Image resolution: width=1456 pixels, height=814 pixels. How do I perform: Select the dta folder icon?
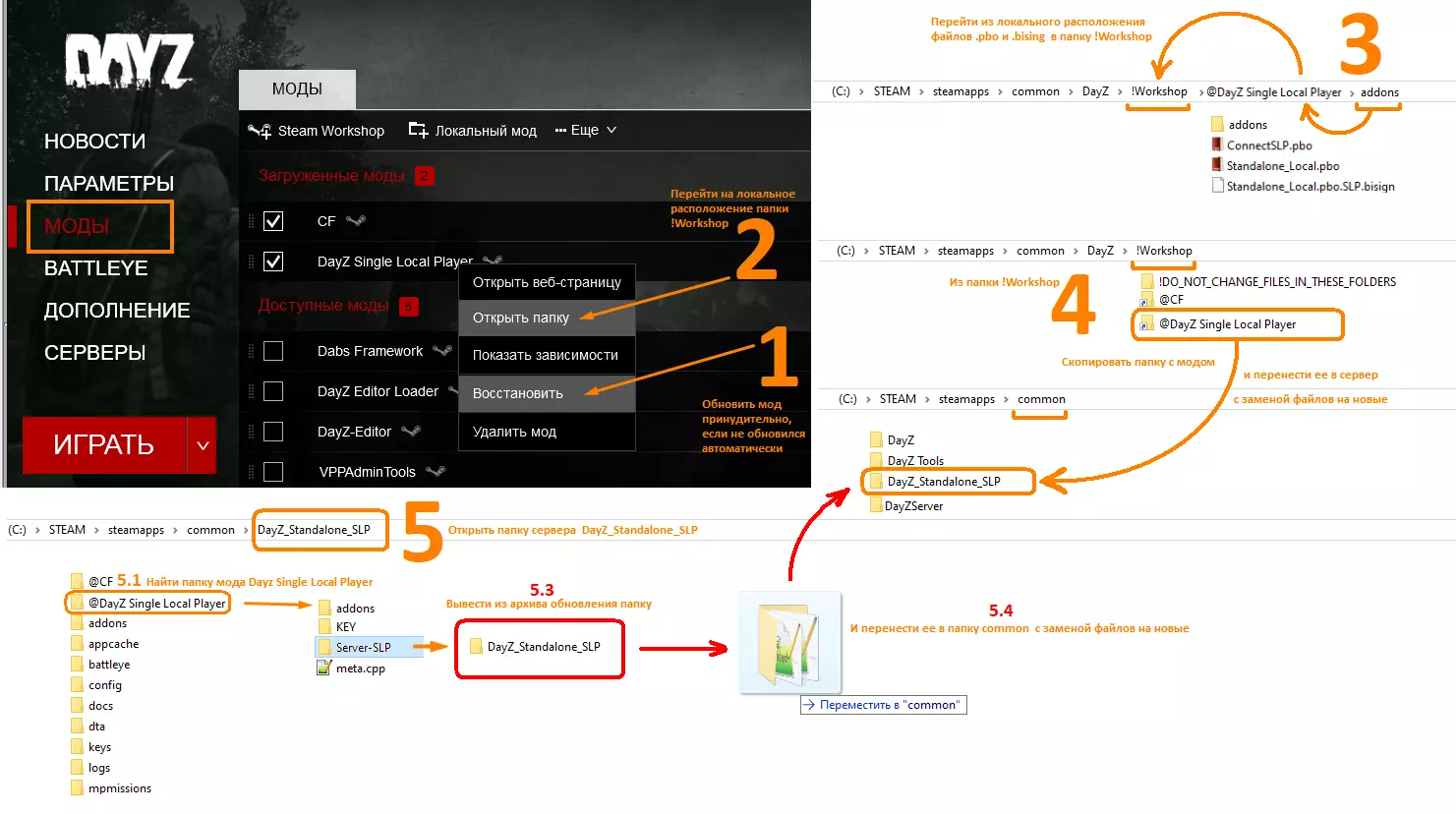point(77,726)
